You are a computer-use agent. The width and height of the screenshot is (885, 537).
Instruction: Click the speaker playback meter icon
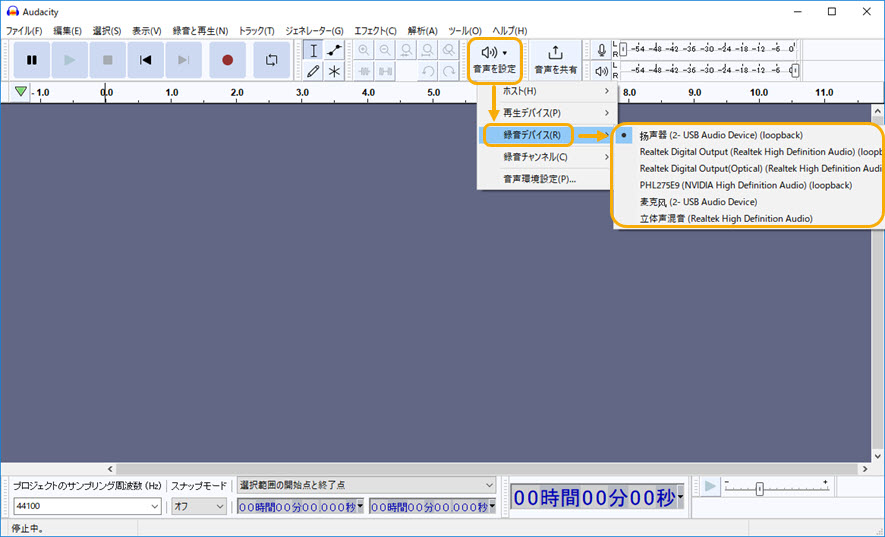click(x=602, y=71)
